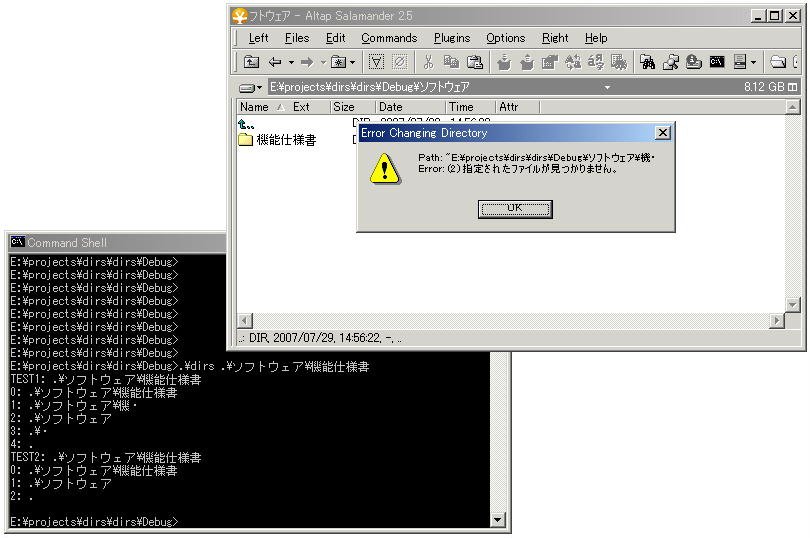Close the Error Changing Directory dialog
This screenshot has height=538, width=810.
click(662, 133)
